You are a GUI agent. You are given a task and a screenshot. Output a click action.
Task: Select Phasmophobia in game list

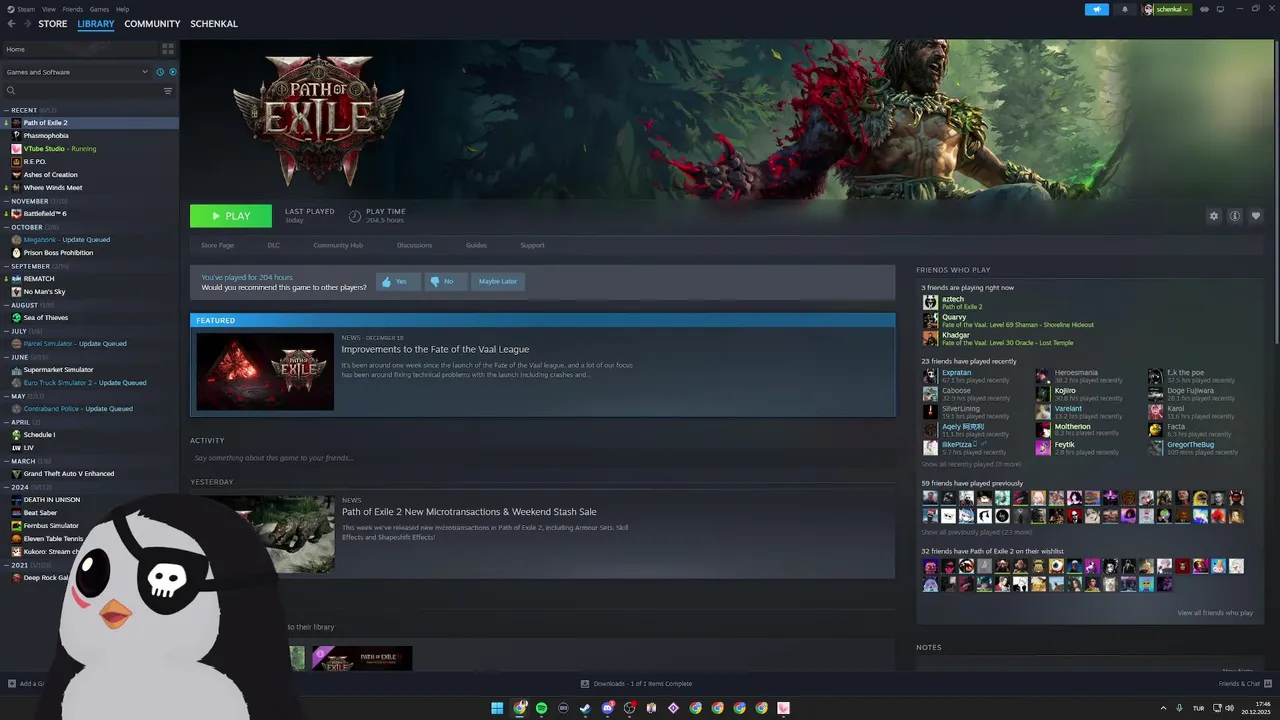46,136
